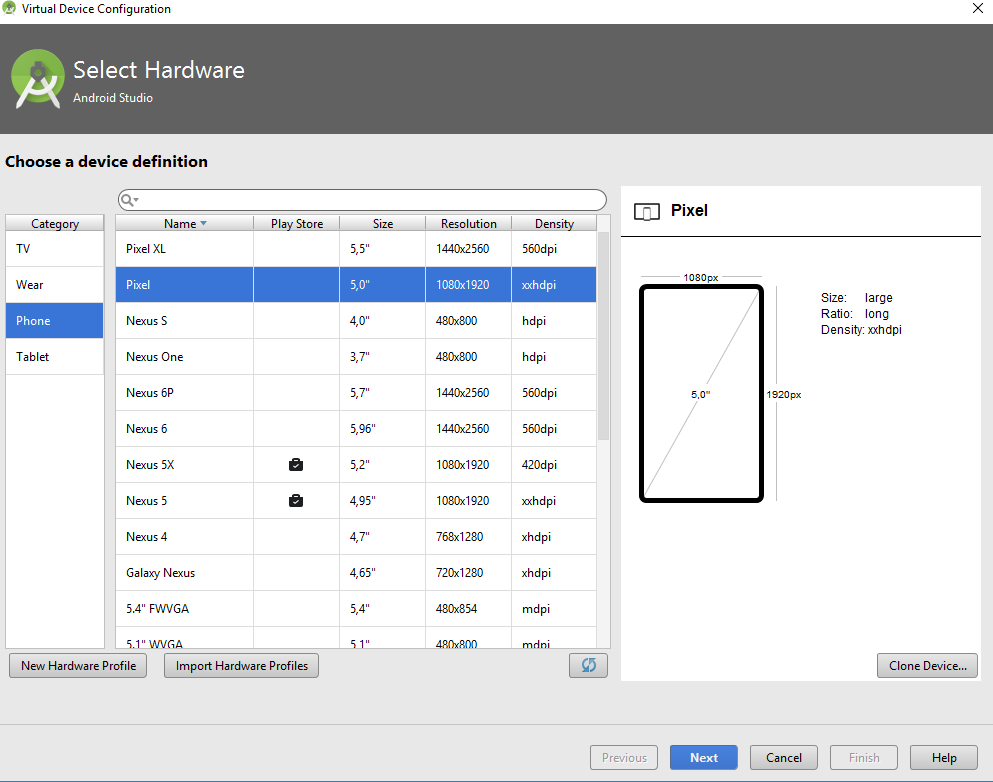Click the 420dpi density cell
The height and width of the screenshot is (782, 993).
pos(554,465)
